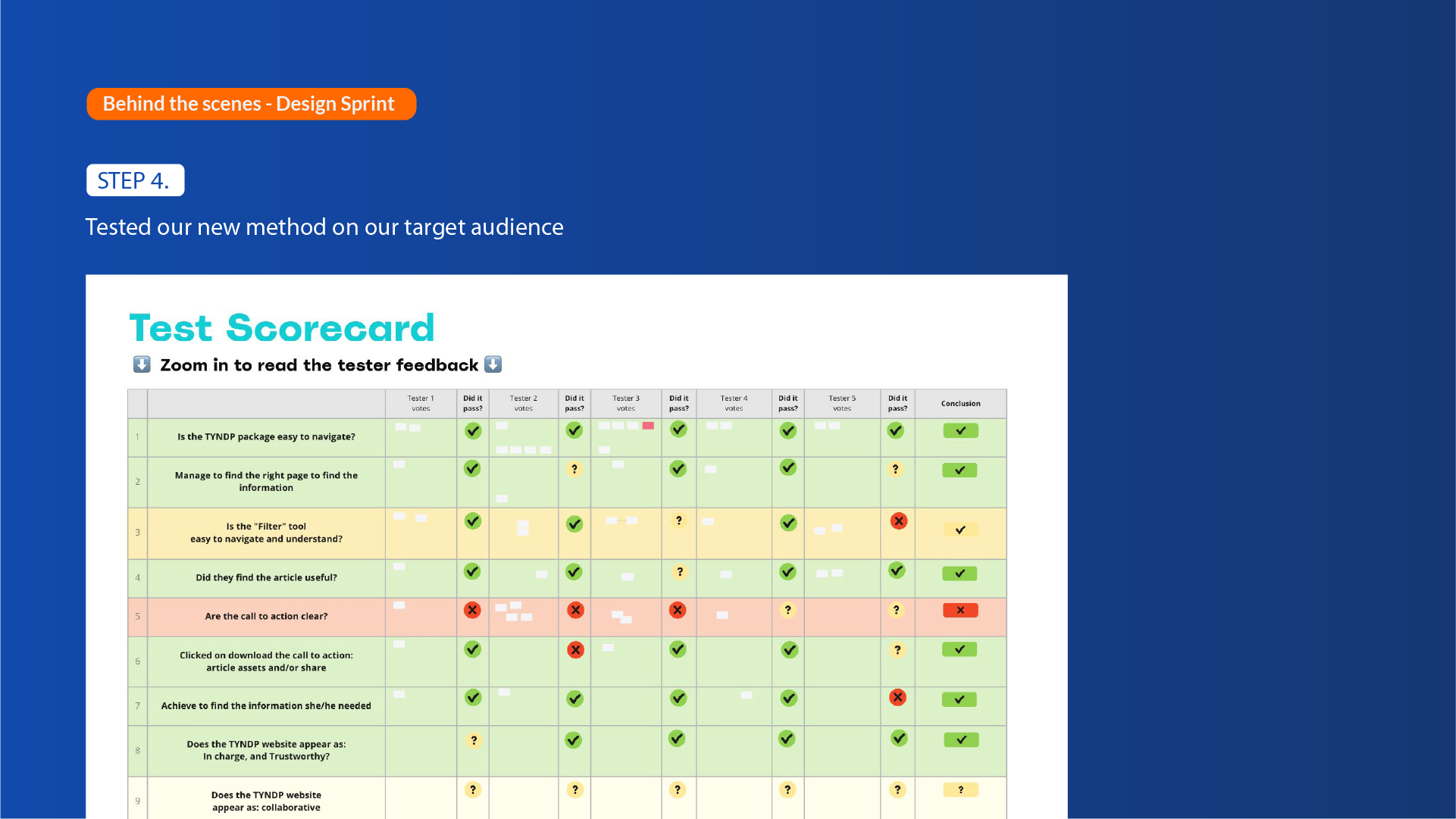
Task: Click Tester 2's question mark on the "right page" row
Action: (x=575, y=469)
